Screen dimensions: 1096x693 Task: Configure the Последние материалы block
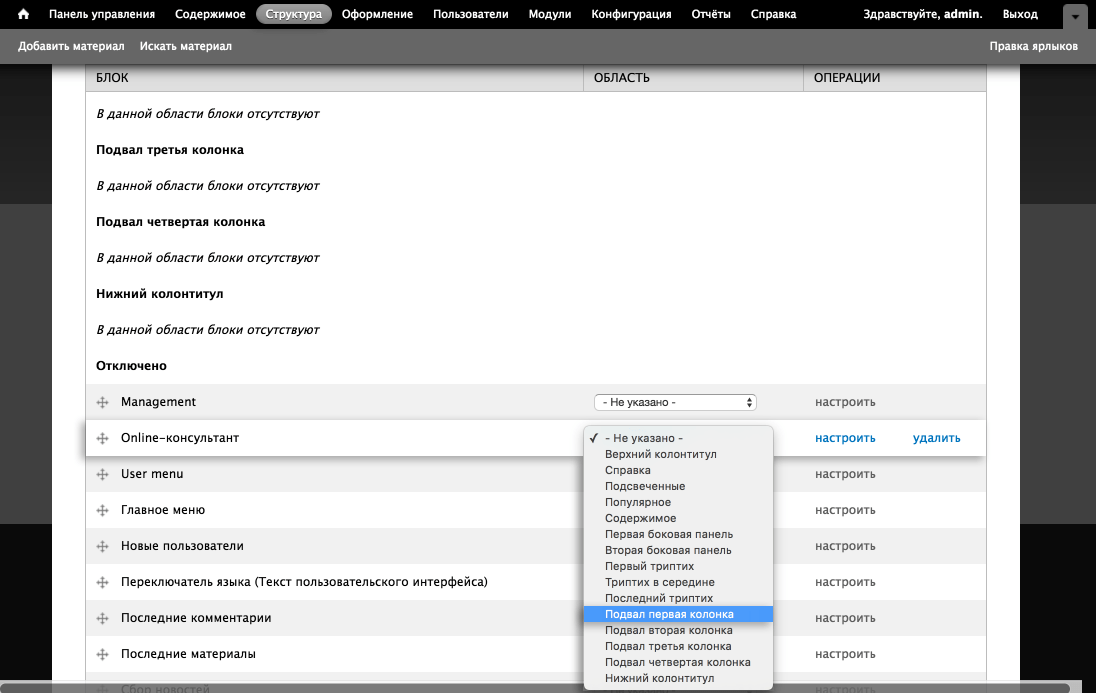(845, 655)
